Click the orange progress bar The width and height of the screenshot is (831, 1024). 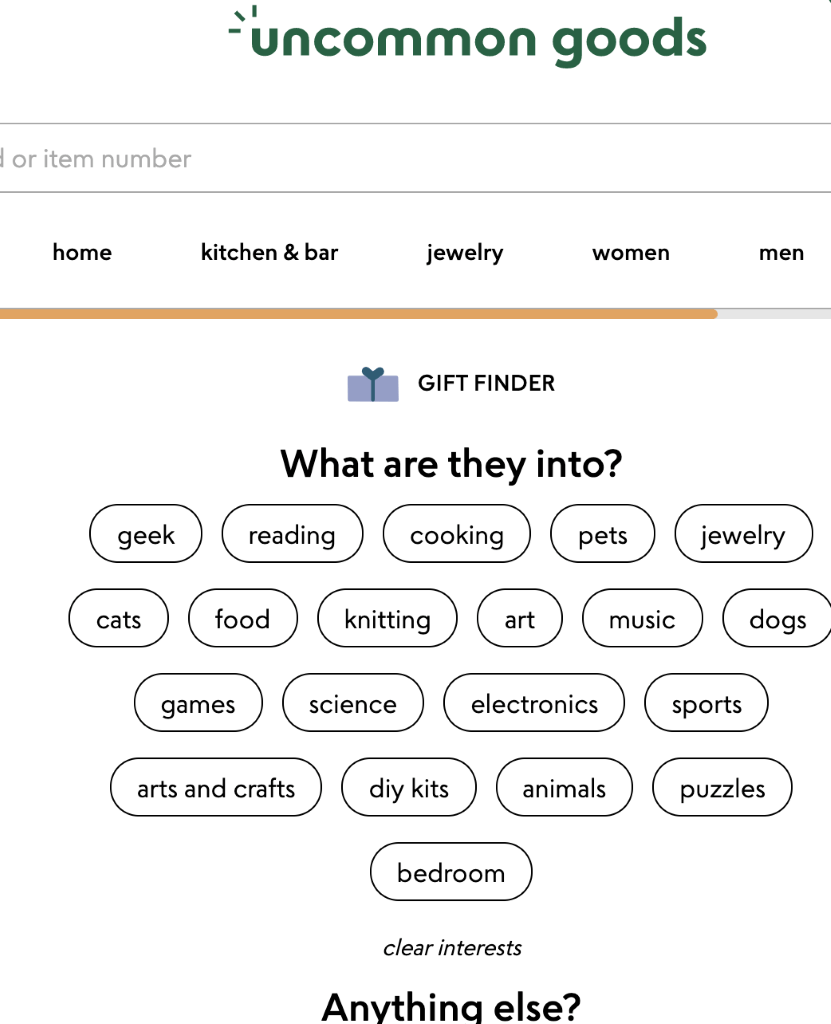point(358,314)
